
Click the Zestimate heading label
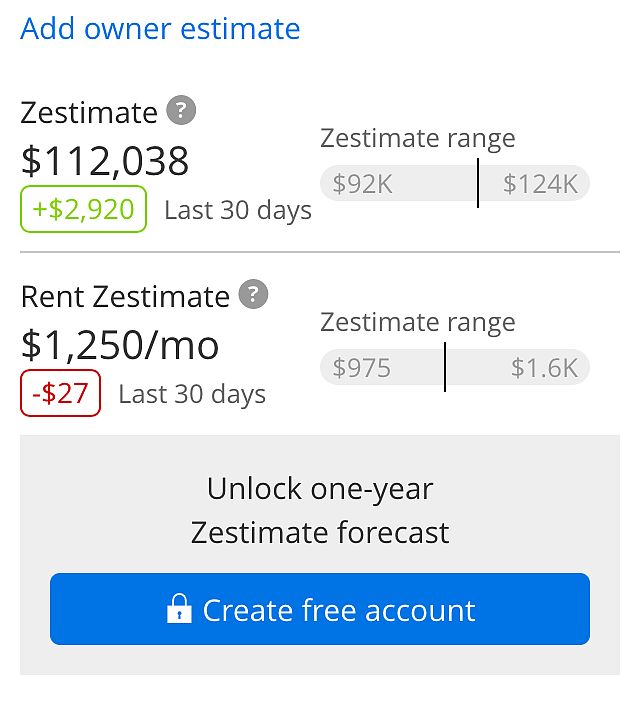[x=89, y=112]
